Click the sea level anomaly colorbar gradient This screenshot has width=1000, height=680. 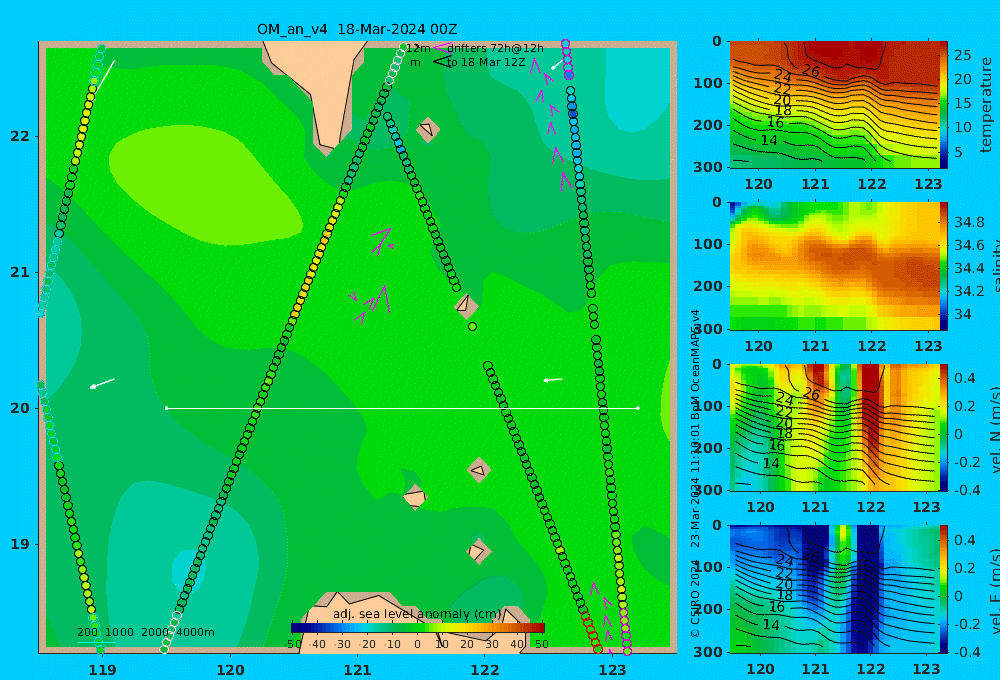coord(418,628)
